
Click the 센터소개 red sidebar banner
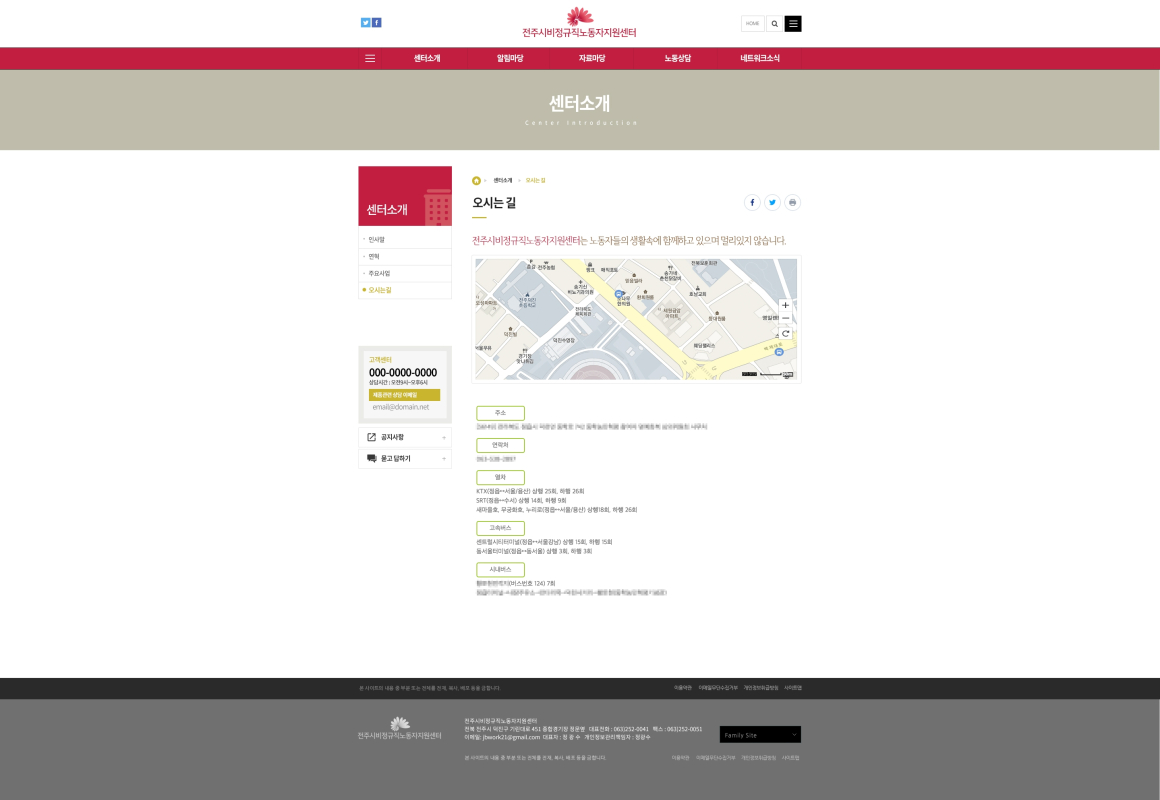(405, 196)
